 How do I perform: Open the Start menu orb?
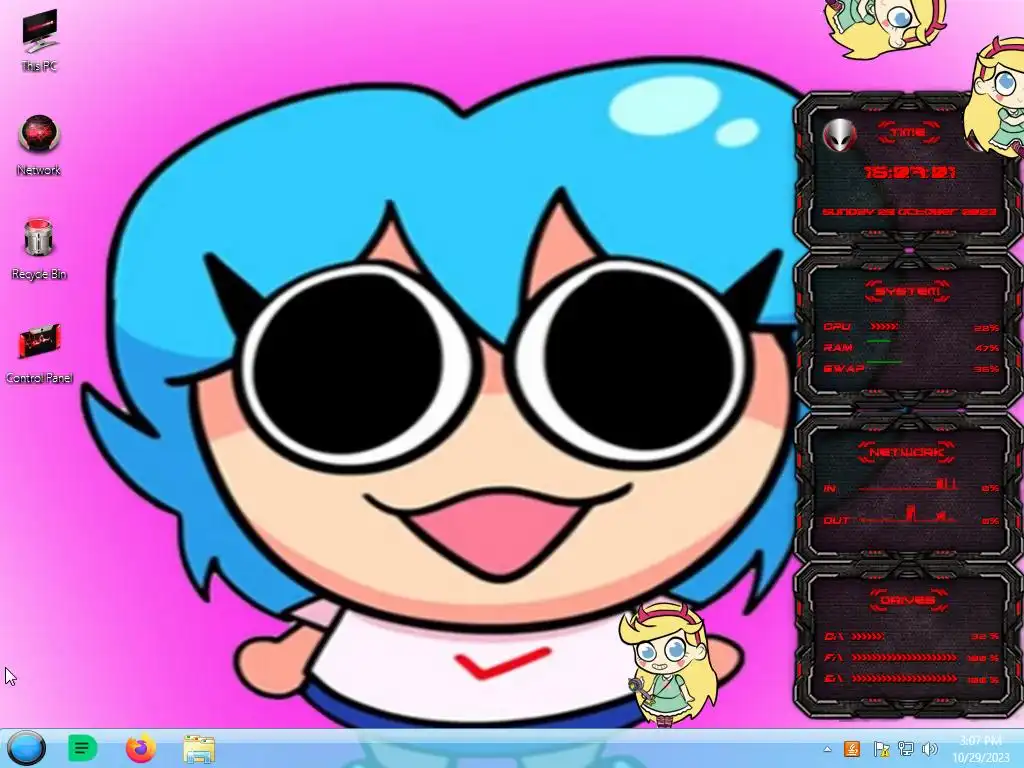tap(27, 748)
